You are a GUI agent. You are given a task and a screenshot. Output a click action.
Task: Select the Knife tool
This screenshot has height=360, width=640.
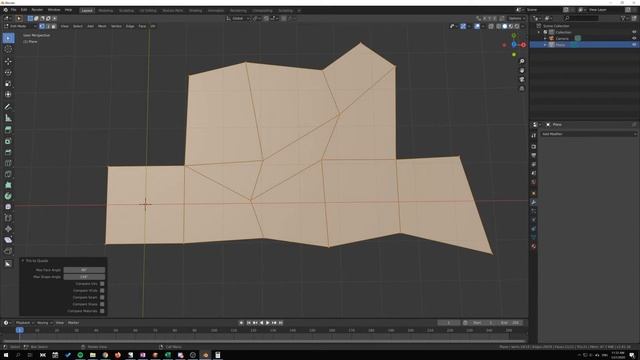pyautogui.click(x=8, y=174)
